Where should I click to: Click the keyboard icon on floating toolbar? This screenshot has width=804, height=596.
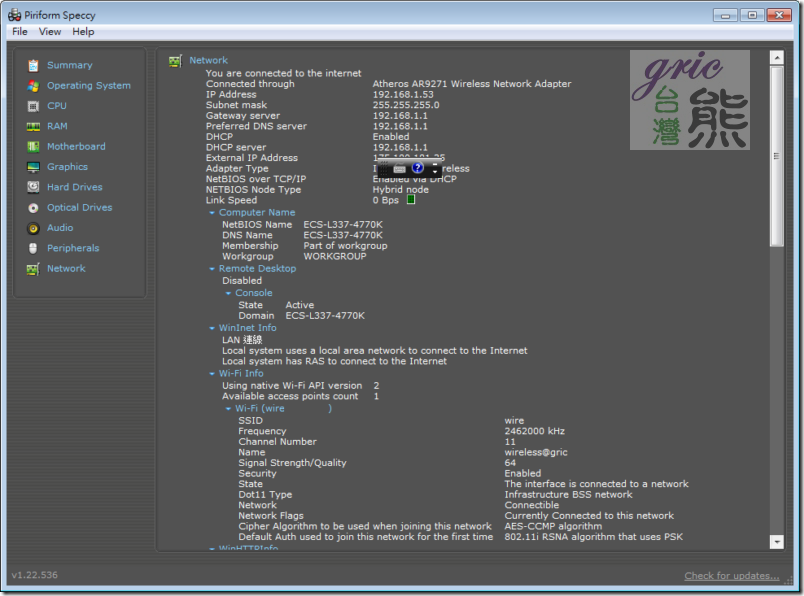[x=399, y=168]
